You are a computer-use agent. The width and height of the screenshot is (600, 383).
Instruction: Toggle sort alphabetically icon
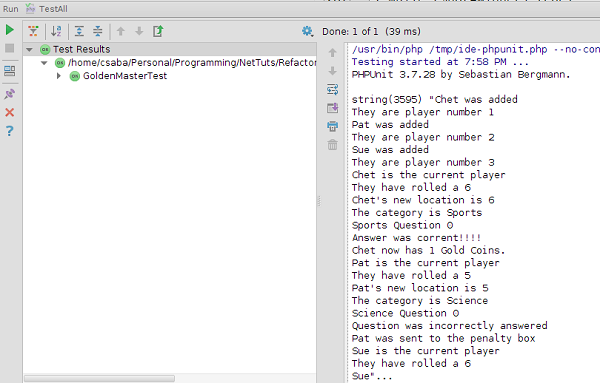tap(56, 31)
